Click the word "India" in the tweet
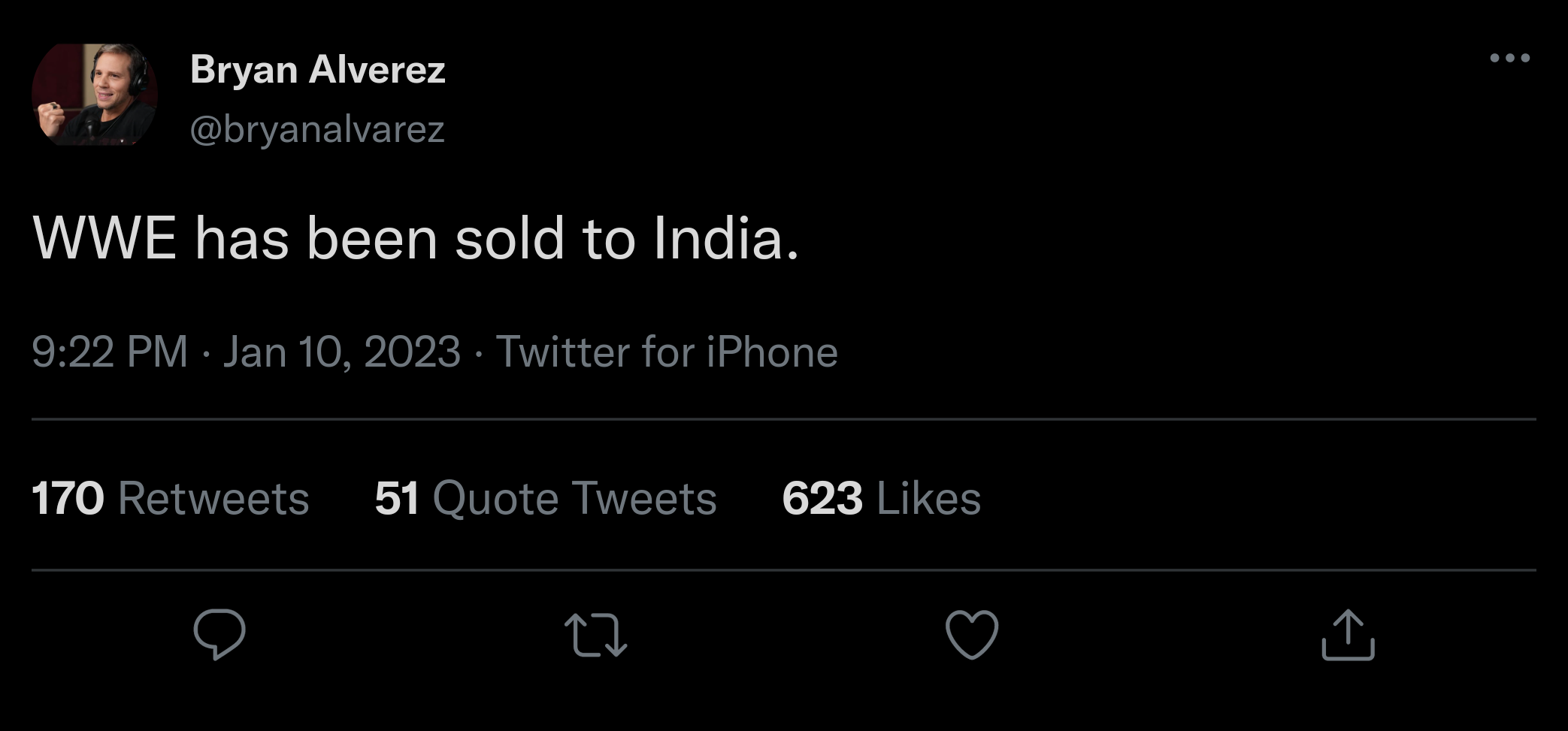Image resolution: width=1568 pixels, height=731 pixels. point(719,239)
